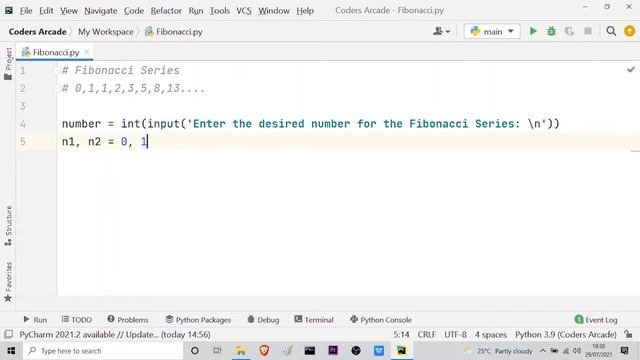Open Search Everywhere magnifier icon
This screenshot has width=640, height=360.
pyautogui.click(x=611, y=31)
